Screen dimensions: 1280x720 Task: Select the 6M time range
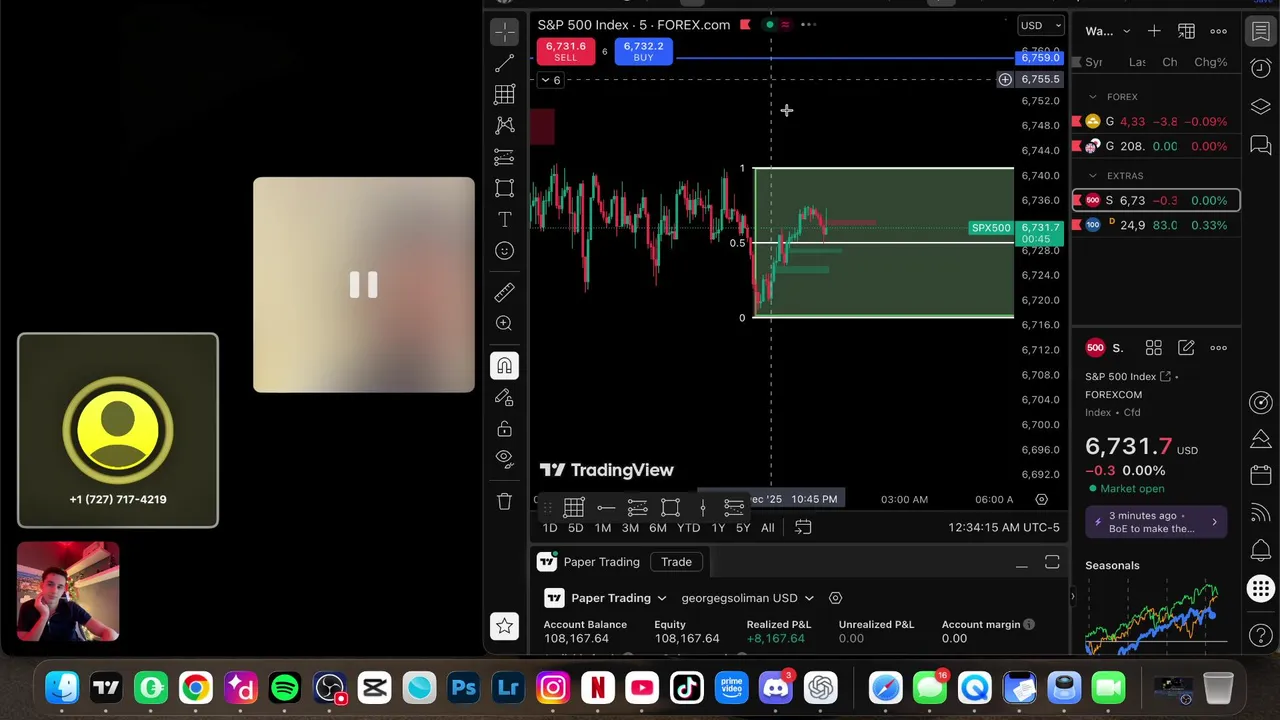pos(657,527)
